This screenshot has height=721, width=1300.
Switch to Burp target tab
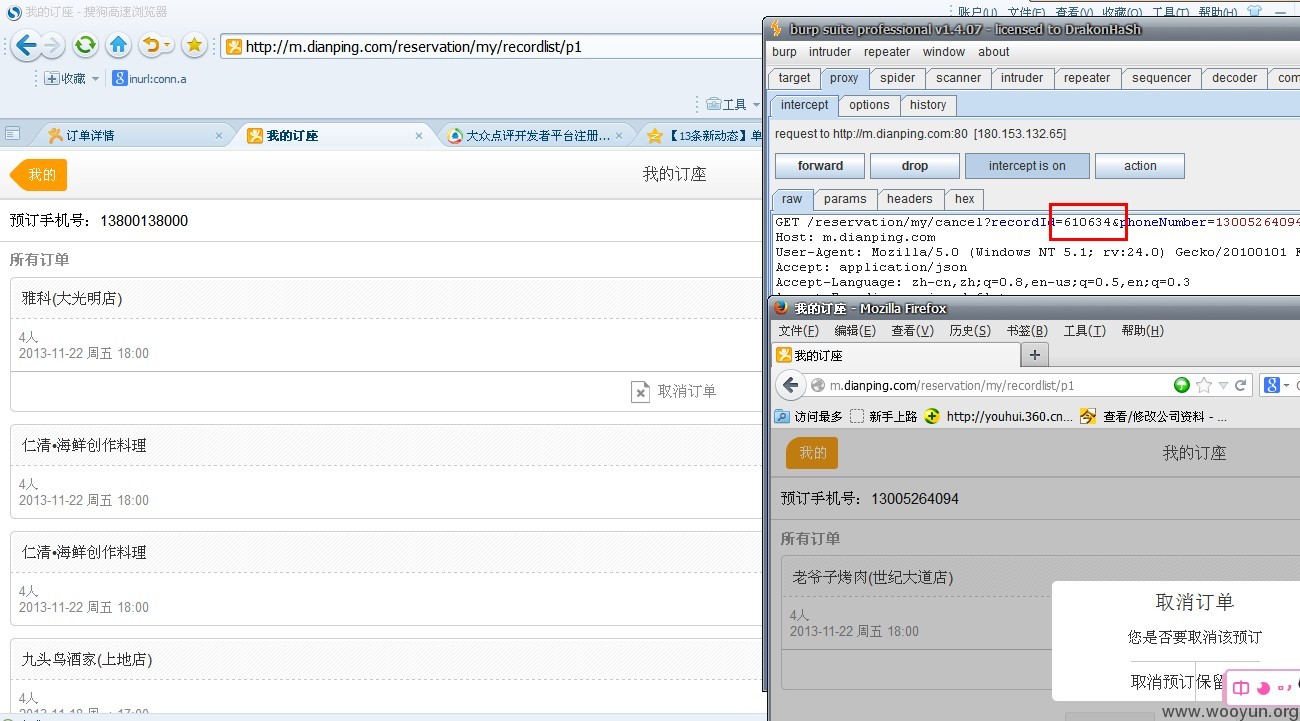click(x=795, y=78)
